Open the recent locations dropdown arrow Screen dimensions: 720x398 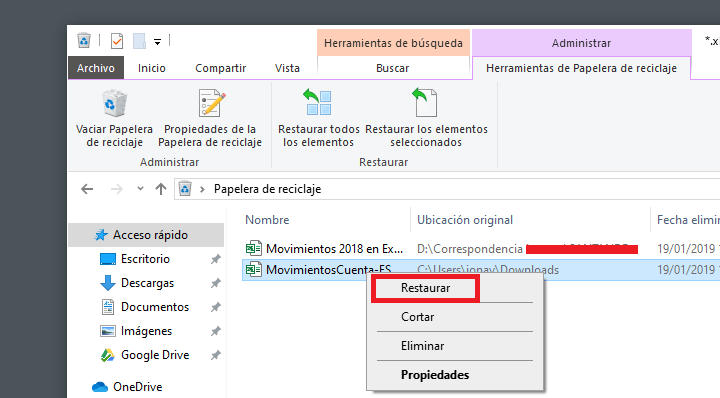point(140,189)
